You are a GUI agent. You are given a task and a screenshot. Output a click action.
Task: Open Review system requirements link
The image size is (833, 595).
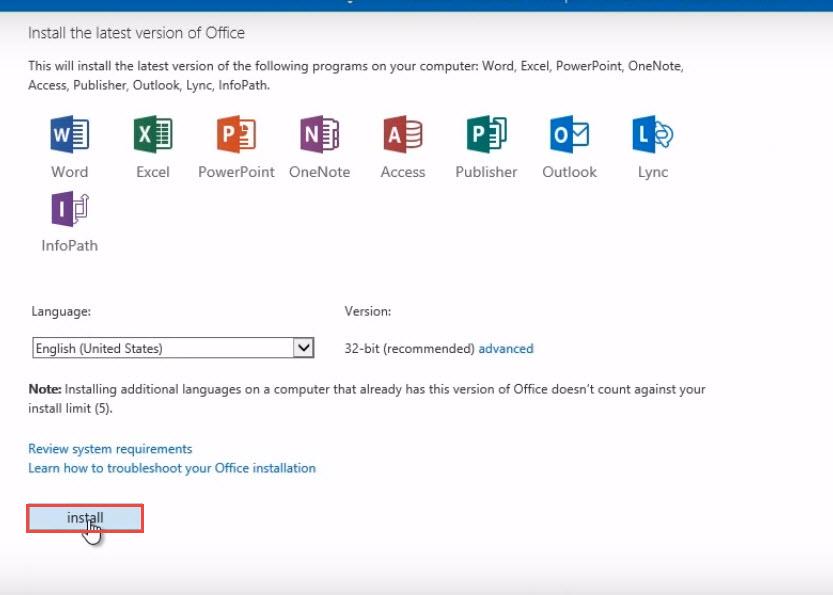coord(110,449)
